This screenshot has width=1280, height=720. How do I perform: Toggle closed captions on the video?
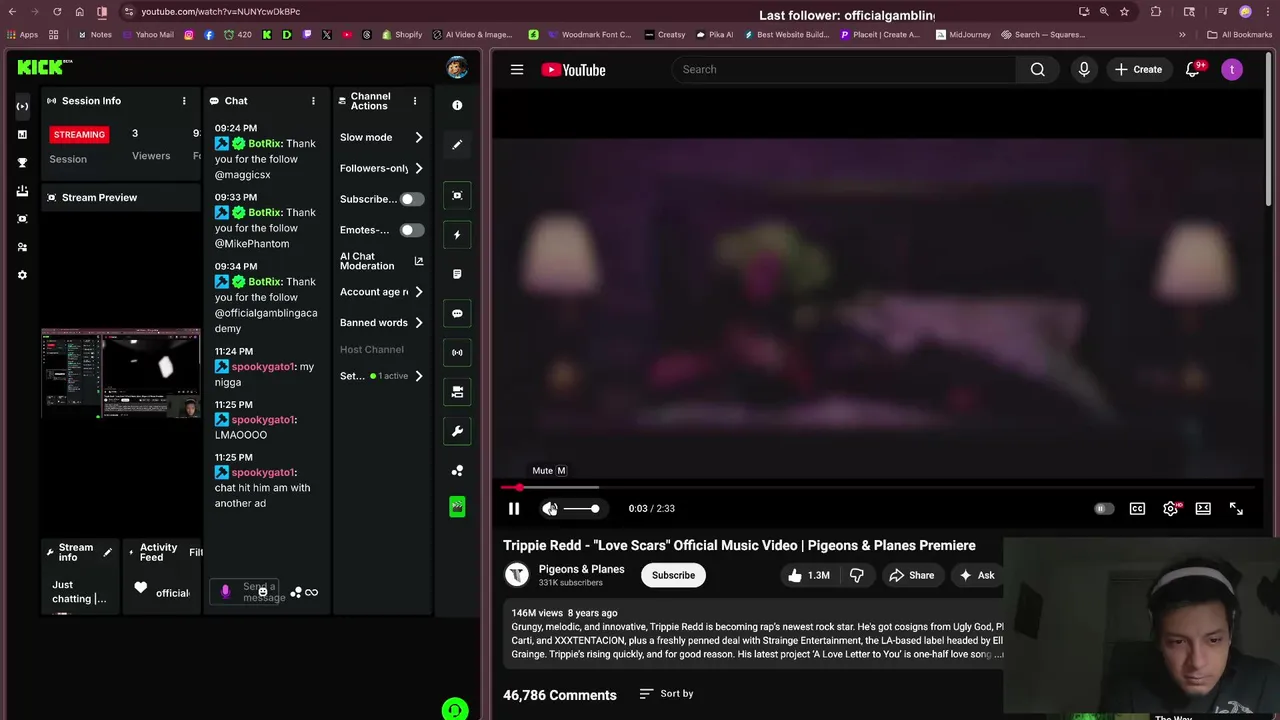1137,509
